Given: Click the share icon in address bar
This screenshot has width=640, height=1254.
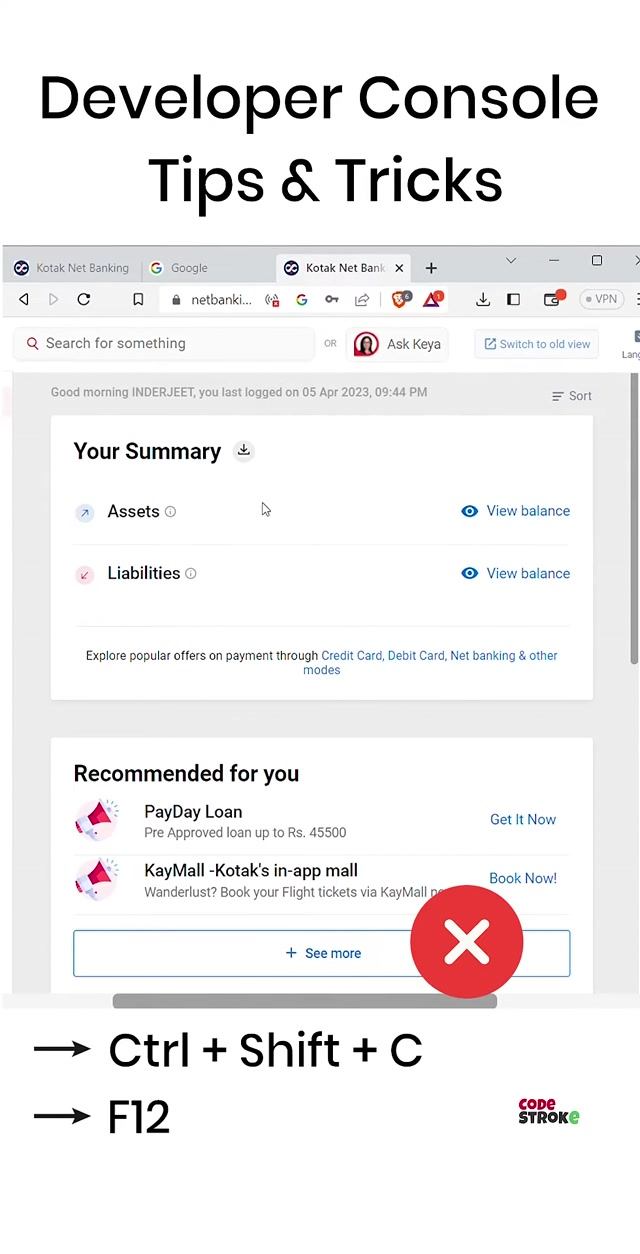Looking at the screenshot, I should click(362, 299).
